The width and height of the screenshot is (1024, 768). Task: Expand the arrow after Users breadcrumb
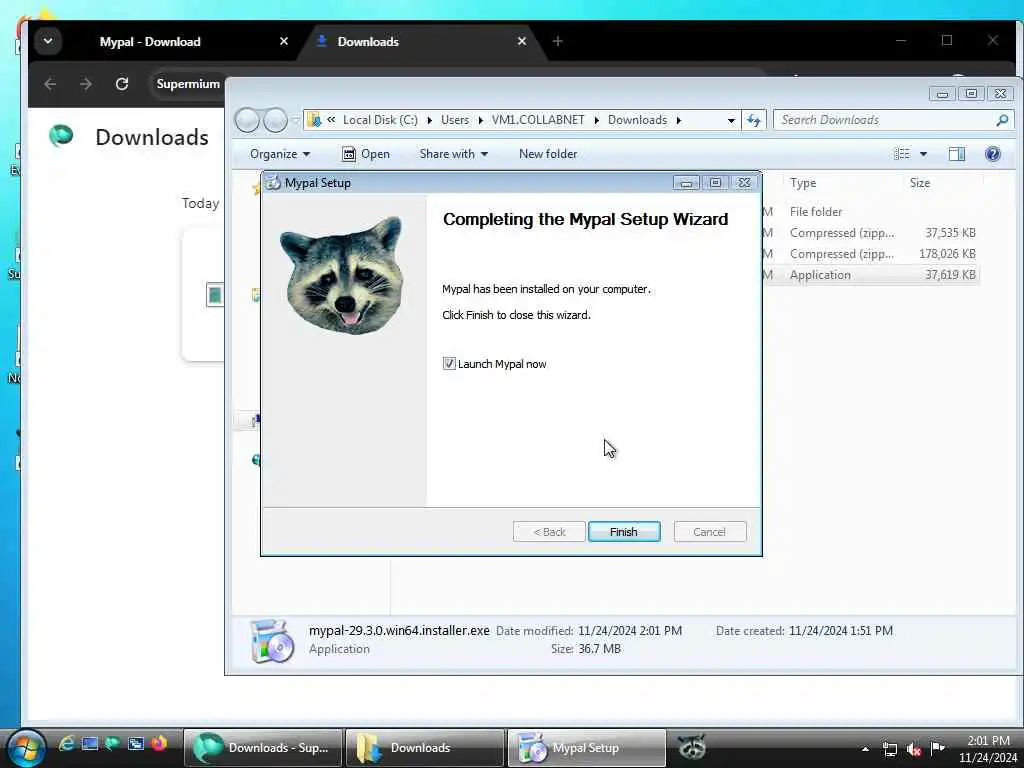(x=481, y=120)
